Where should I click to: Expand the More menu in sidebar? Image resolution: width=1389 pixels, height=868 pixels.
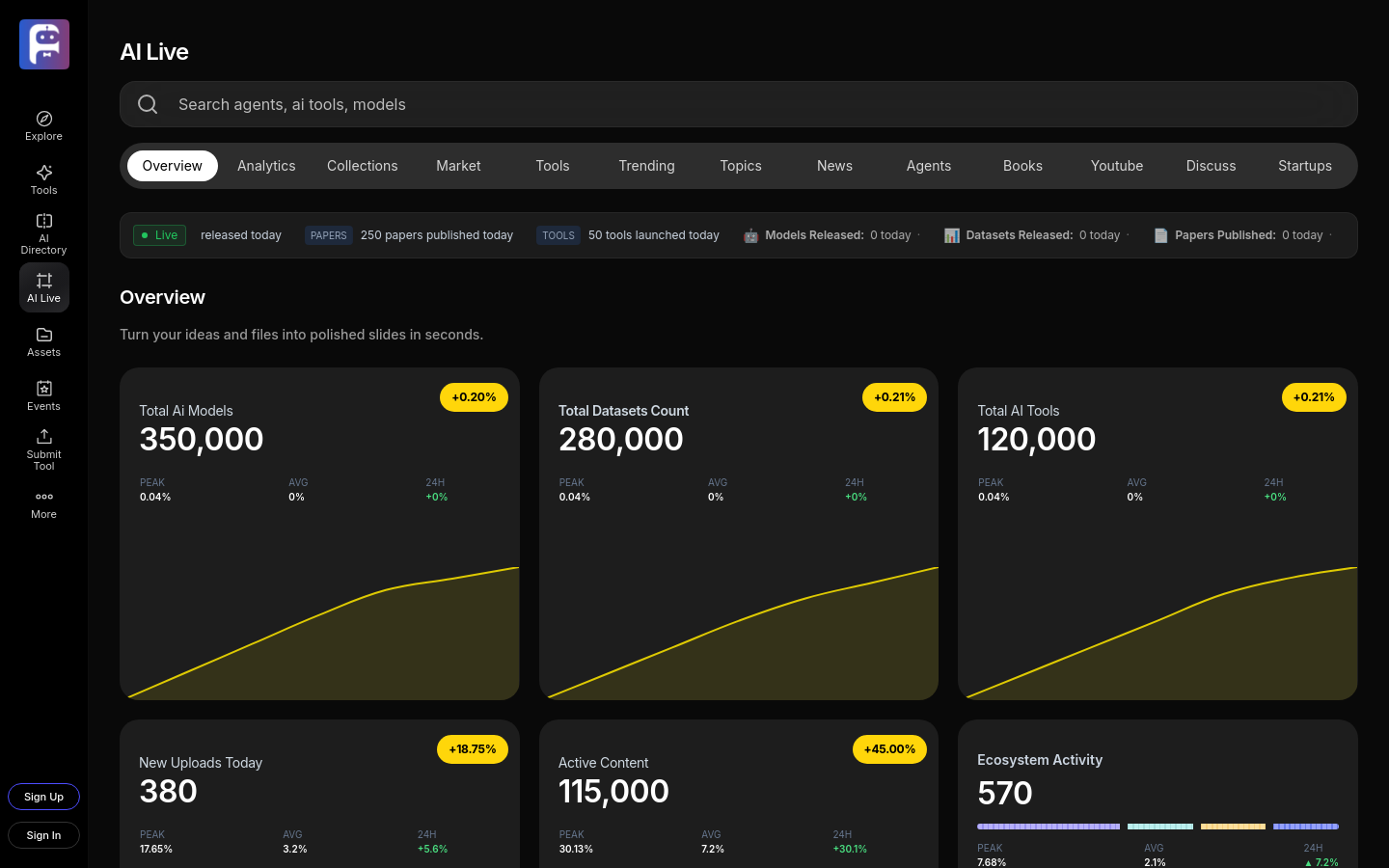(x=44, y=504)
